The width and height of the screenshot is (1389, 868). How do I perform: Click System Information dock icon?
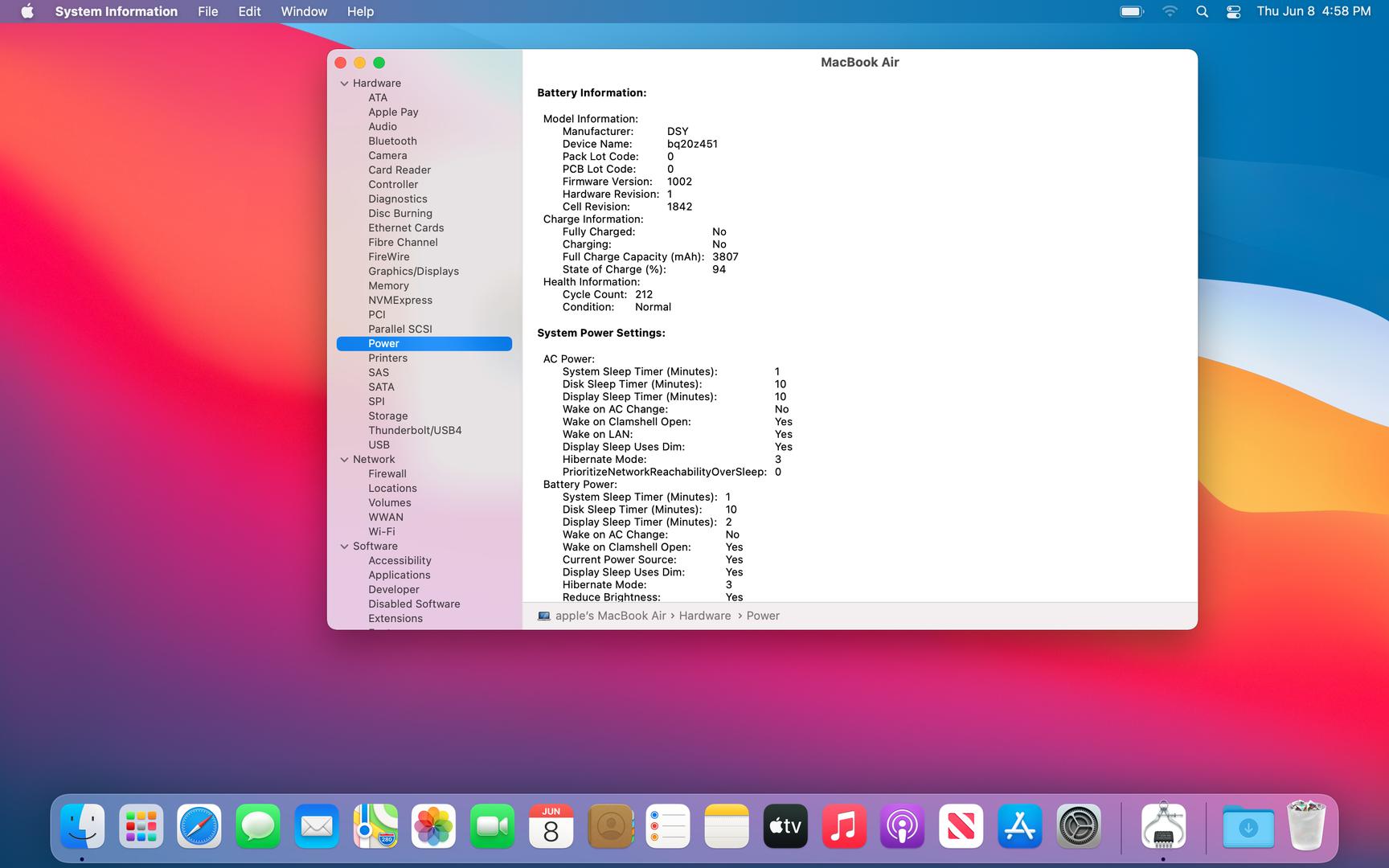coord(1163,826)
